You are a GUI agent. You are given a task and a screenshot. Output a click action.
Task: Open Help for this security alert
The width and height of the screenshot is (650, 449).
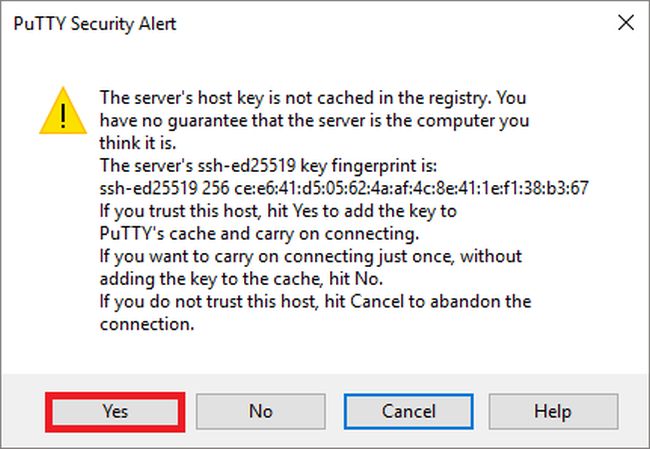click(x=552, y=410)
